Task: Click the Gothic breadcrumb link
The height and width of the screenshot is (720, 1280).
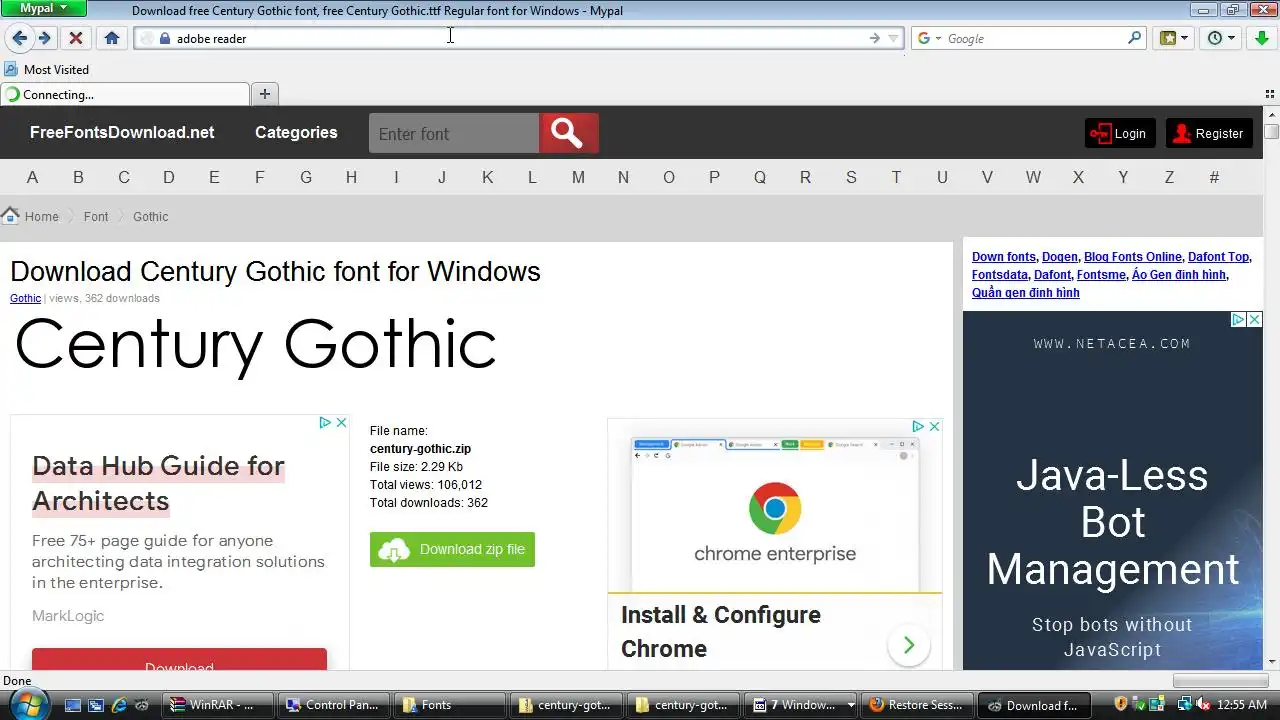Action: pyautogui.click(x=151, y=216)
